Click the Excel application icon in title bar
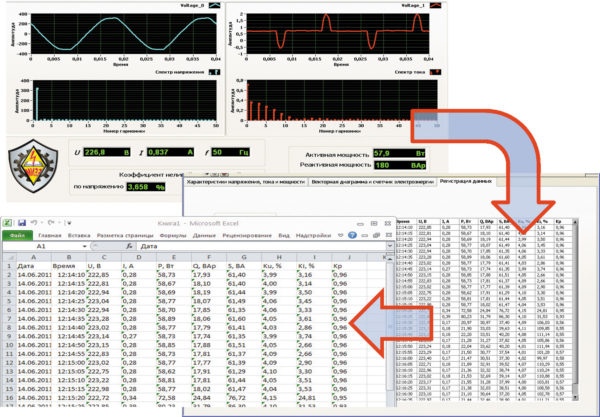The width and height of the screenshot is (600, 417). point(7,223)
